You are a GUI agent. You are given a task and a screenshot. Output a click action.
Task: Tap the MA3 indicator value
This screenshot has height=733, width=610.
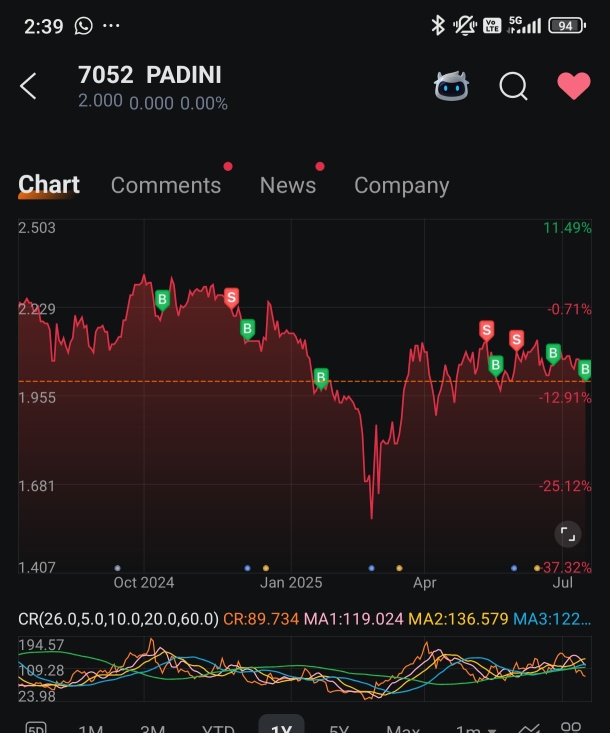[552, 619]
